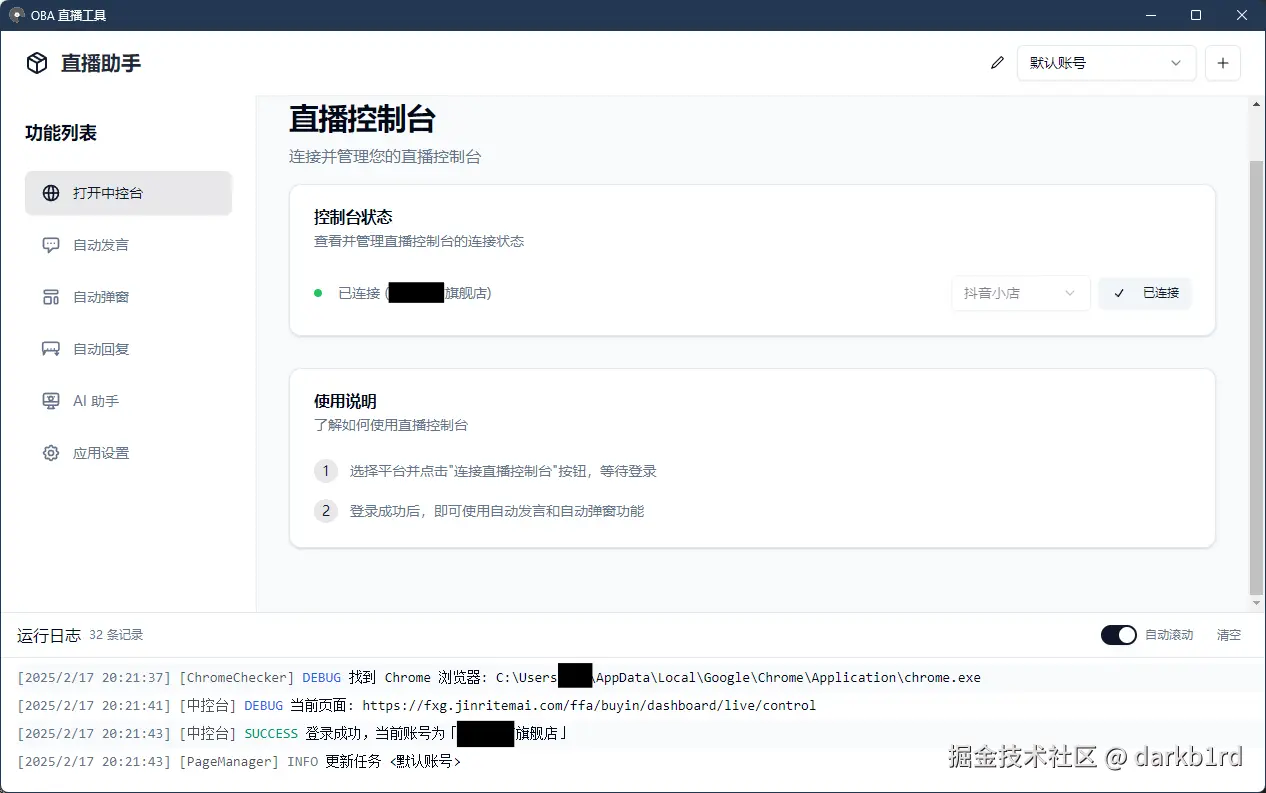Click the checkmark icon in the 已连接 button

[1119, 293]
